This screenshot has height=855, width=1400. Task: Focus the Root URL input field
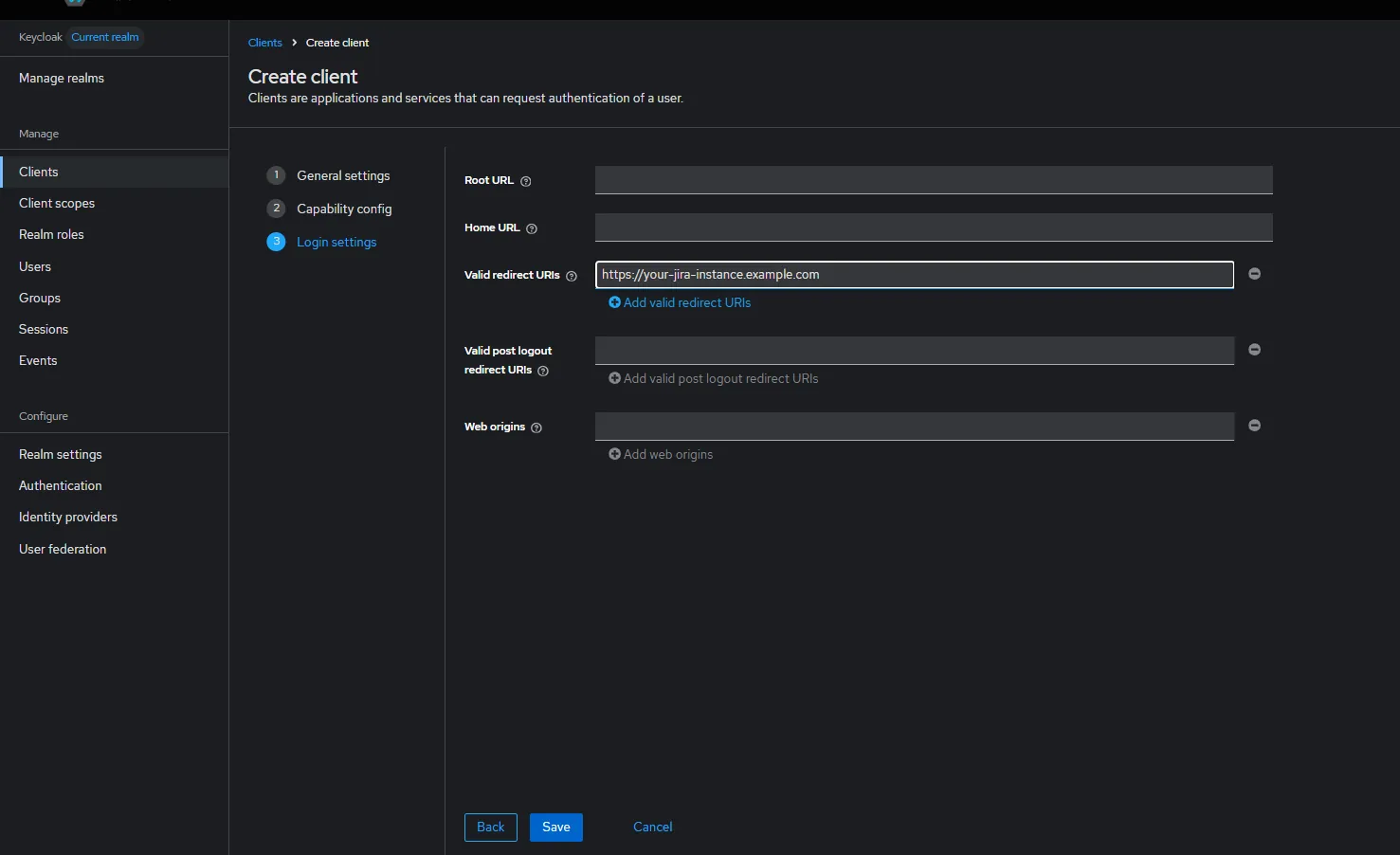[934, 180]
